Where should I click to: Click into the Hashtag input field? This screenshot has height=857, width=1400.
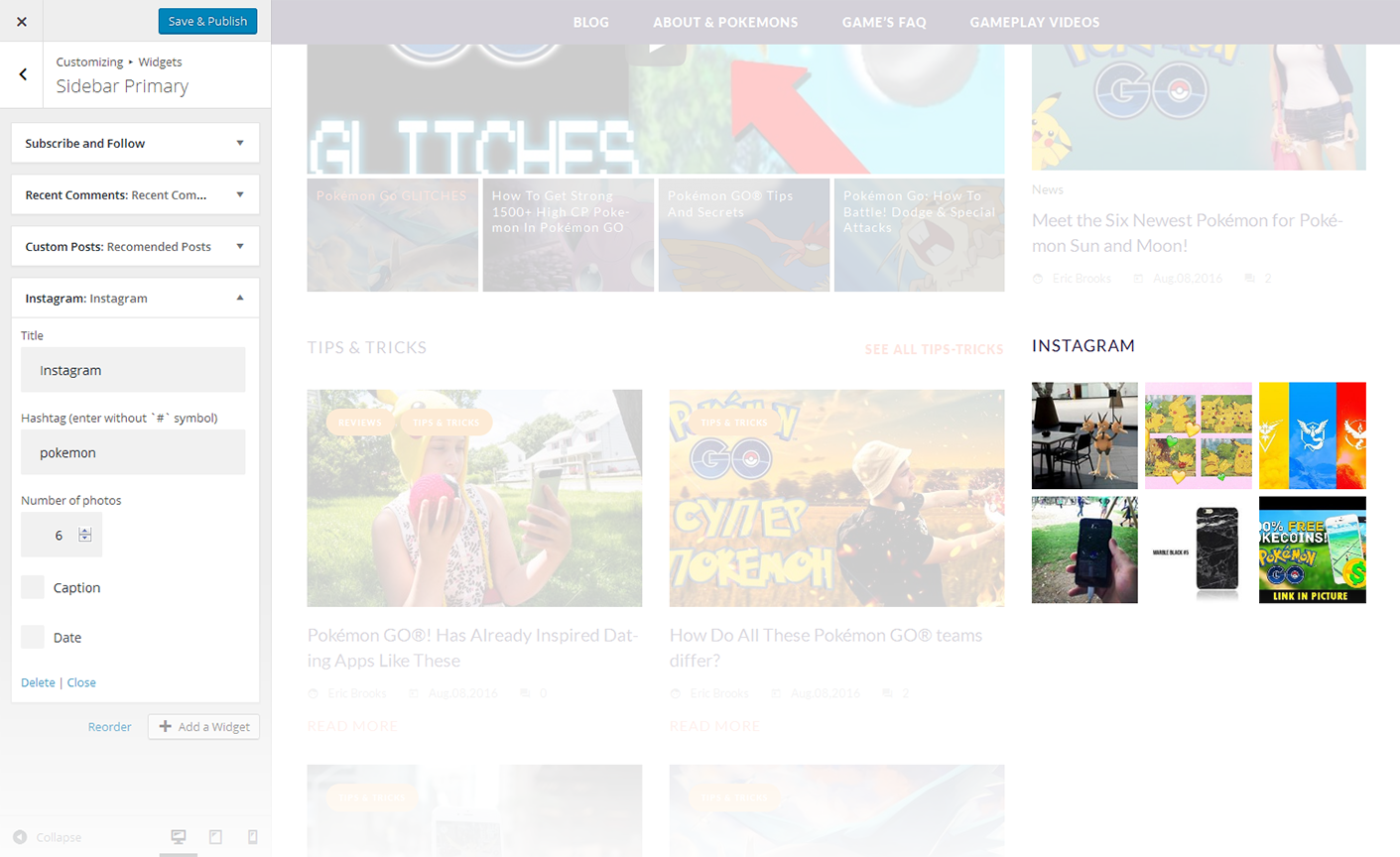[x=133, y=452]
